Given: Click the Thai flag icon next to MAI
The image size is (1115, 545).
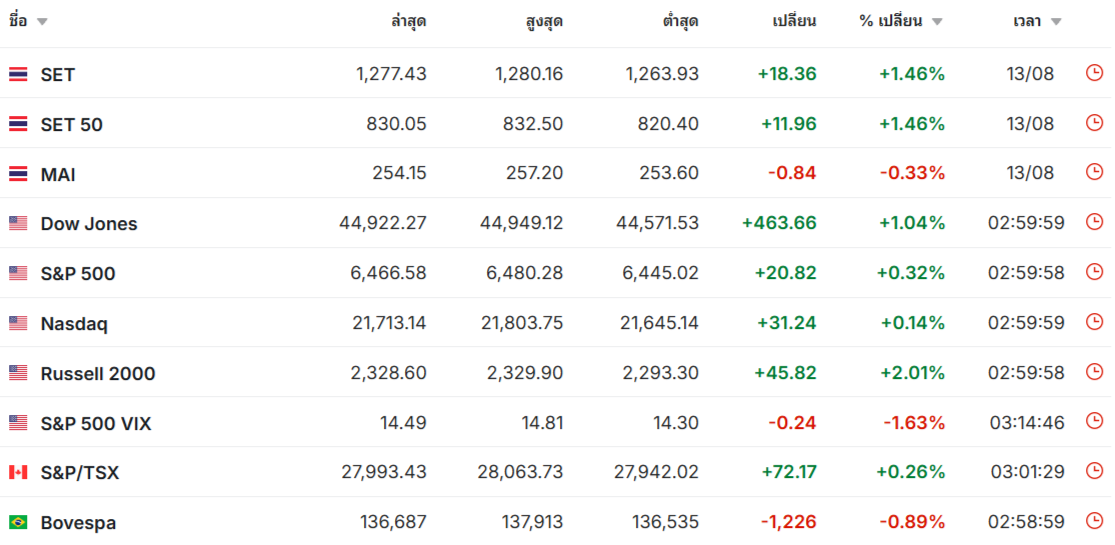Looking at the screenshot, I should [18, 174].
